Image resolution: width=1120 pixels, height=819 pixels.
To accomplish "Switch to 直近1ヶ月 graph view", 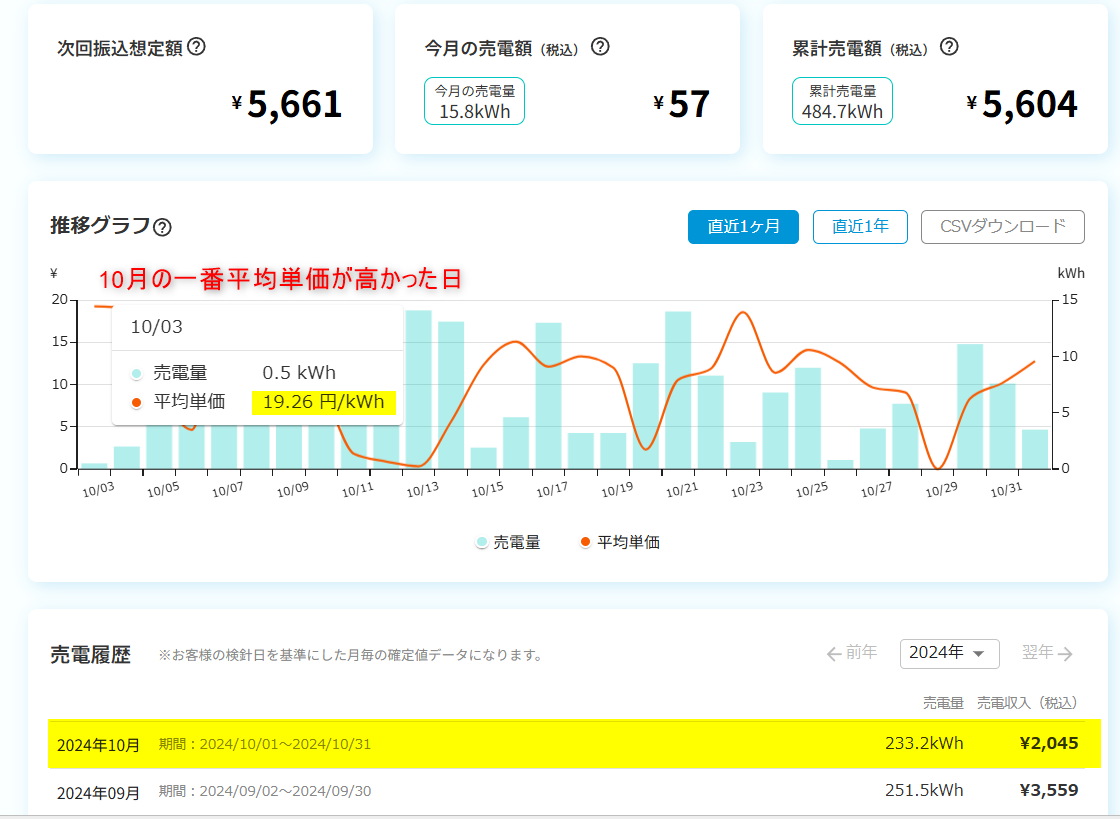I will [x=743, y=227].
